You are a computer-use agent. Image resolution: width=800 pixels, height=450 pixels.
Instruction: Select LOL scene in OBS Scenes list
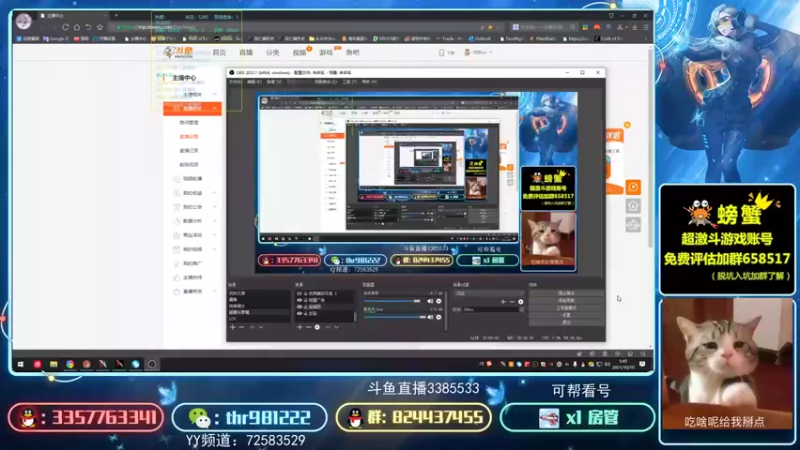[x=259, y=319]
